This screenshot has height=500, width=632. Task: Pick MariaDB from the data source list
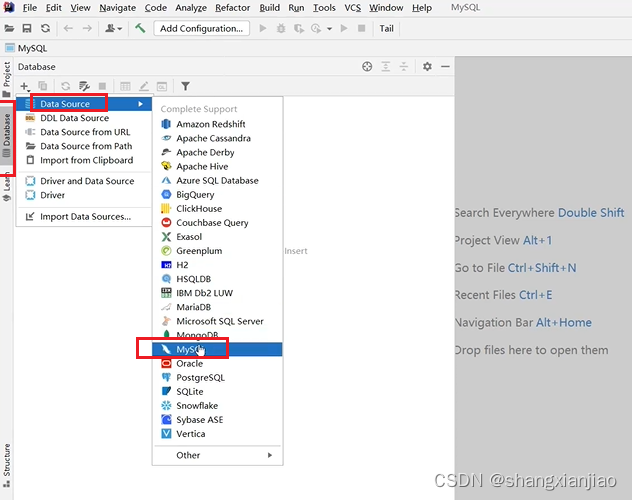tap(217, 307)
